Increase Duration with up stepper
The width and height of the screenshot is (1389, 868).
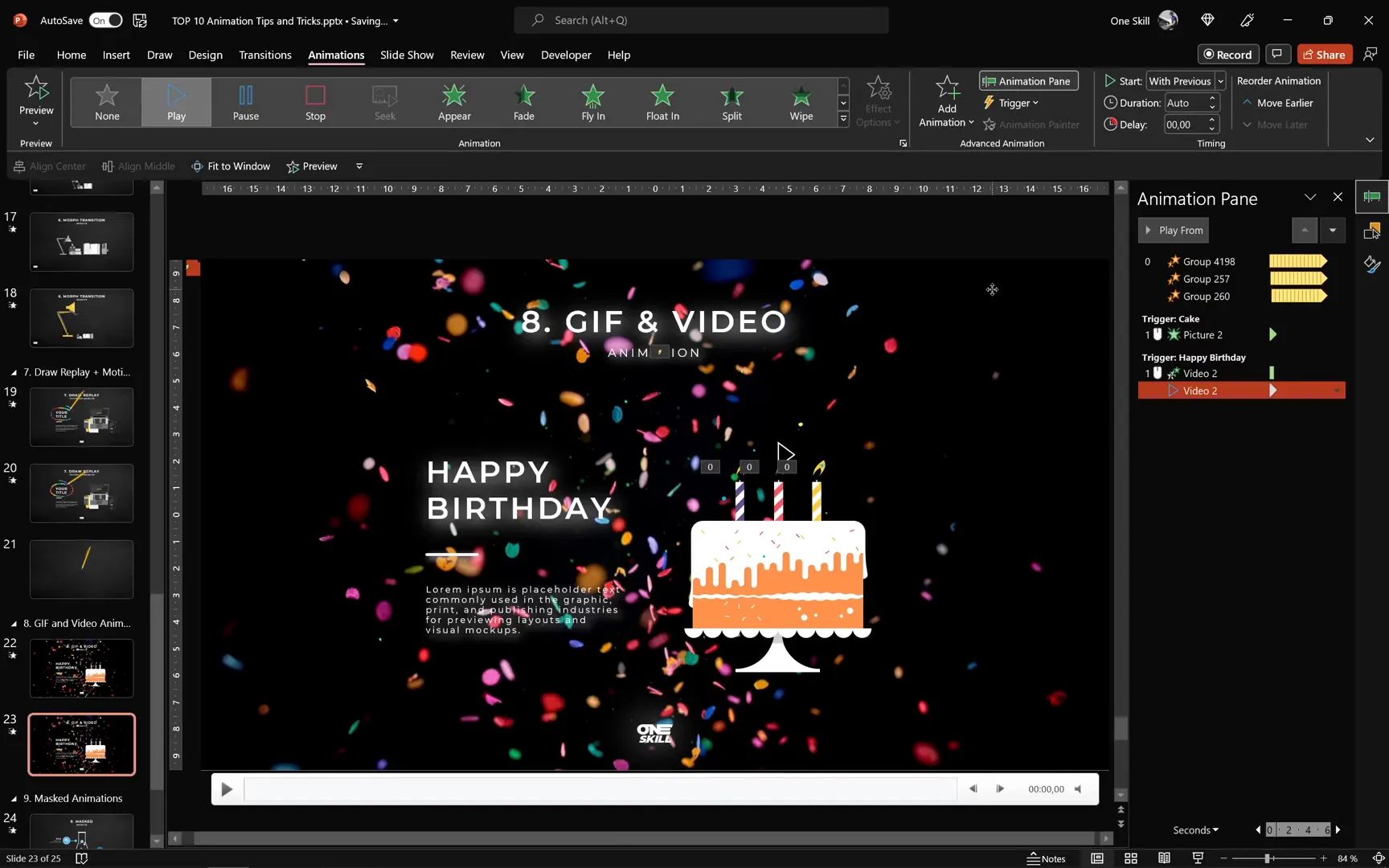click(x=1212, y=98)
